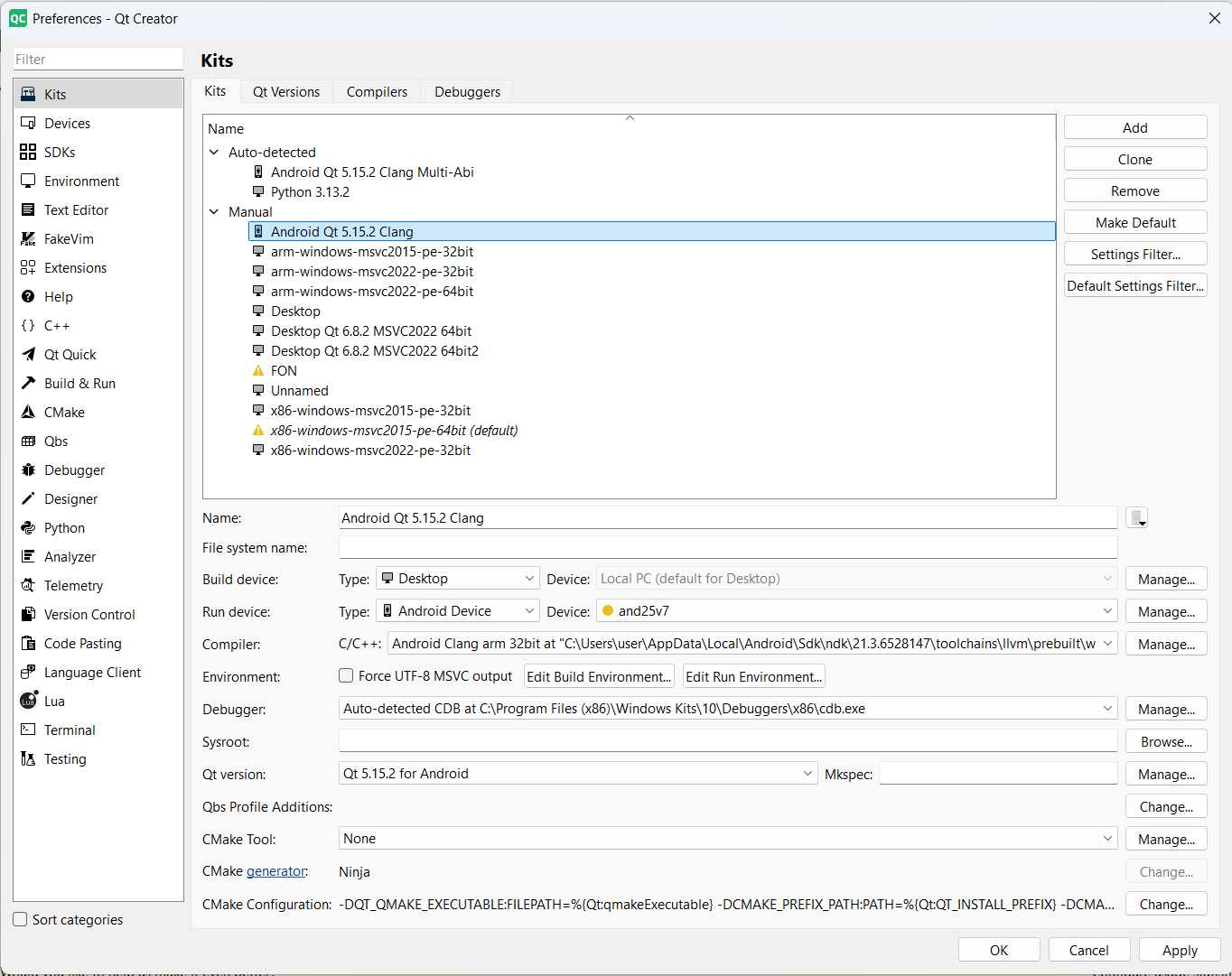
Task: Open Build & Run hammer icon
Action: tap(28, 383)
